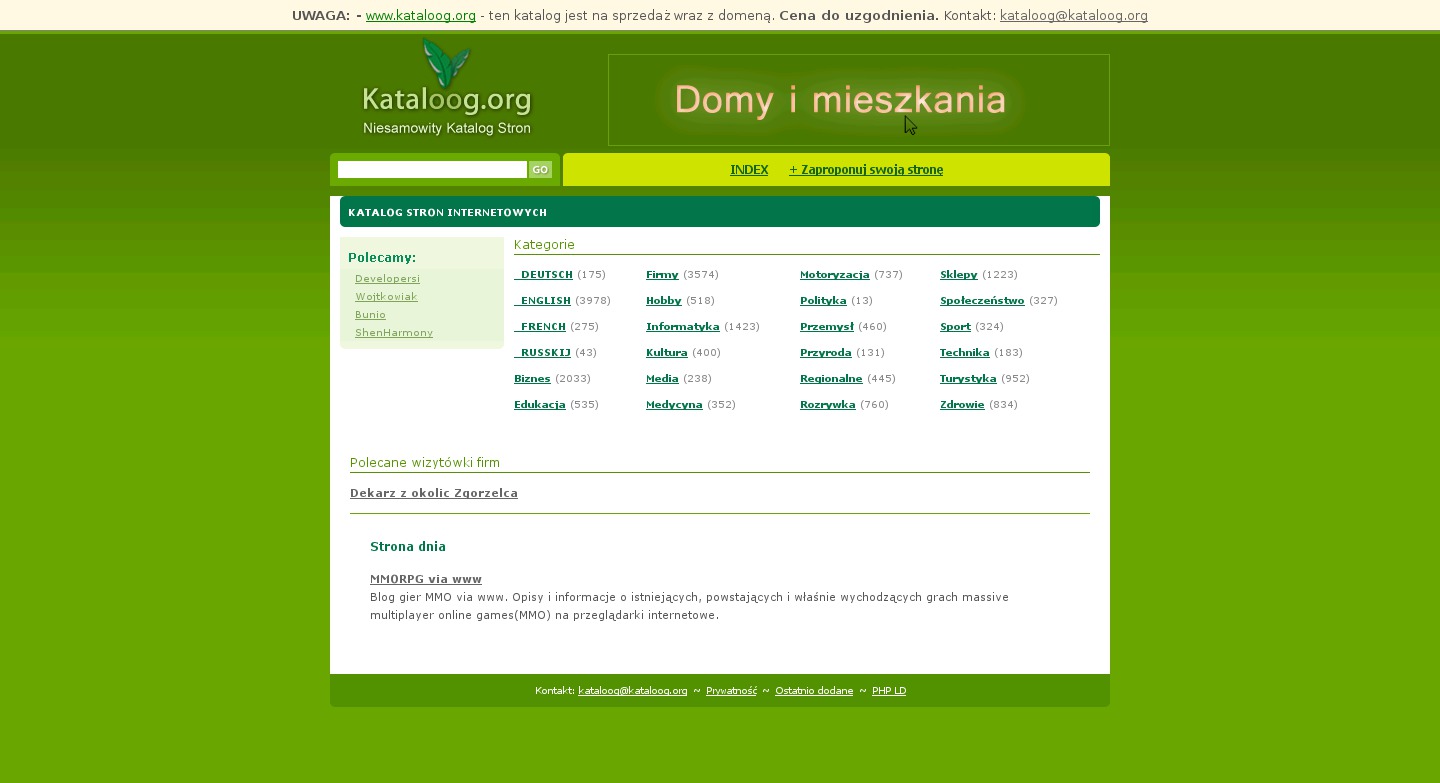Open the PHP LD footer link

click(x=889, y=691)
